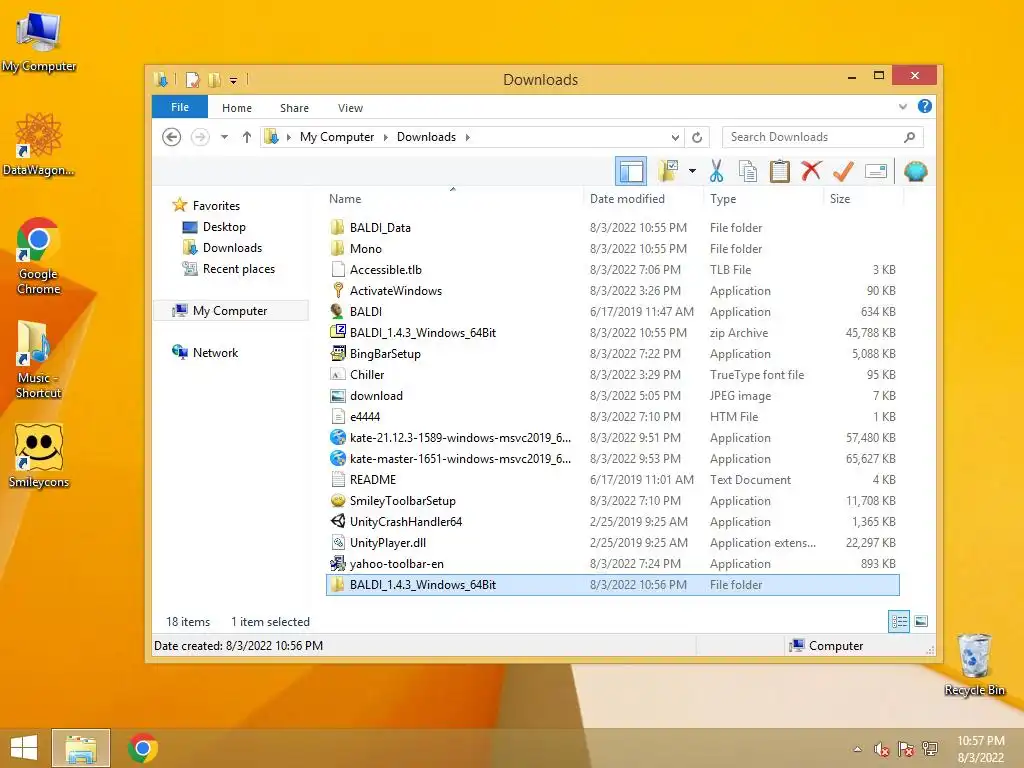Go up one folder level
Screen dimensions: 1024x768
[x=246, y=137]
